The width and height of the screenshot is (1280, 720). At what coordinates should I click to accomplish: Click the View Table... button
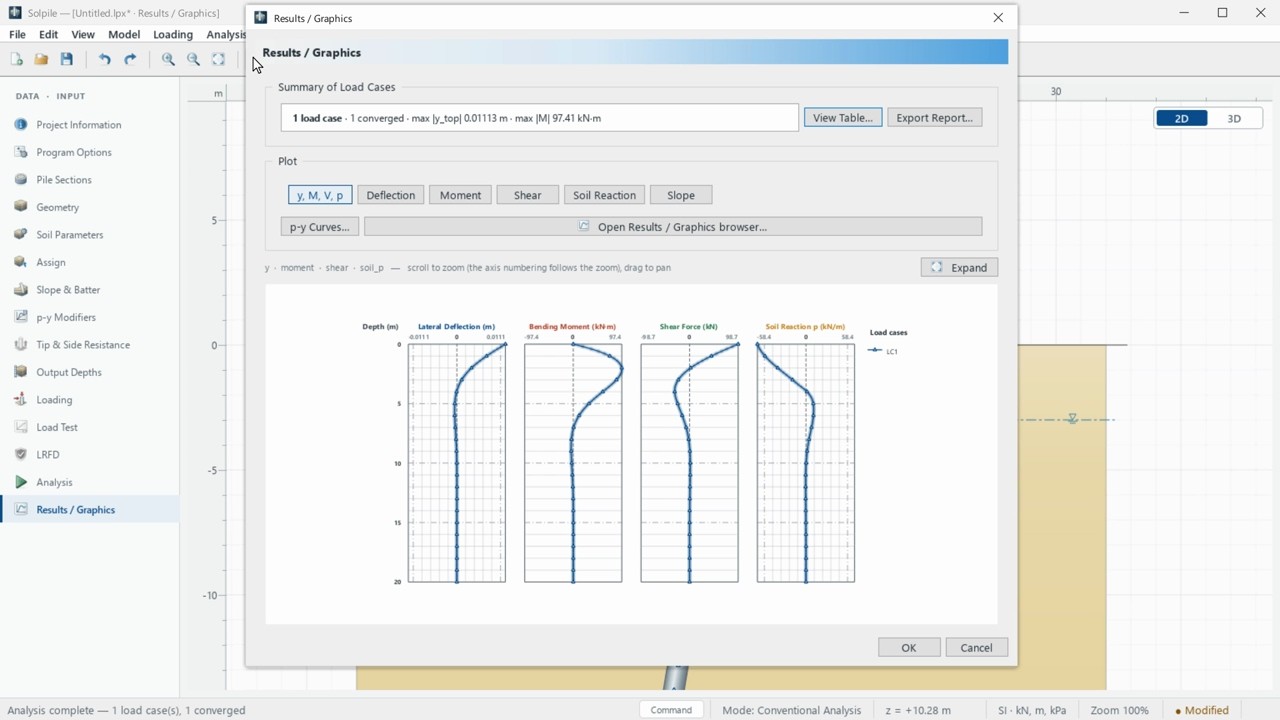click(x=842, y=118)
